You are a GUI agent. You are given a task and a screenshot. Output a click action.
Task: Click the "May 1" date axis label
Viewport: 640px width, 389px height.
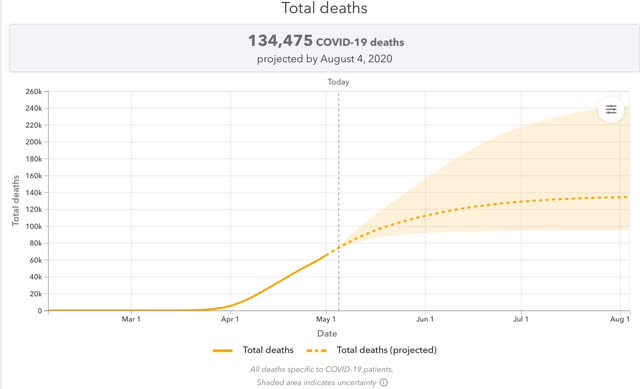326,319
